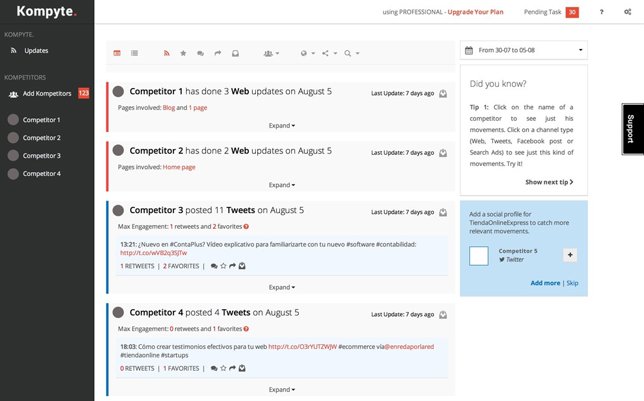This screenshot has width=644, height=401.
Task: Archive the Competitor 2 update card
Action: pos(443,153)
